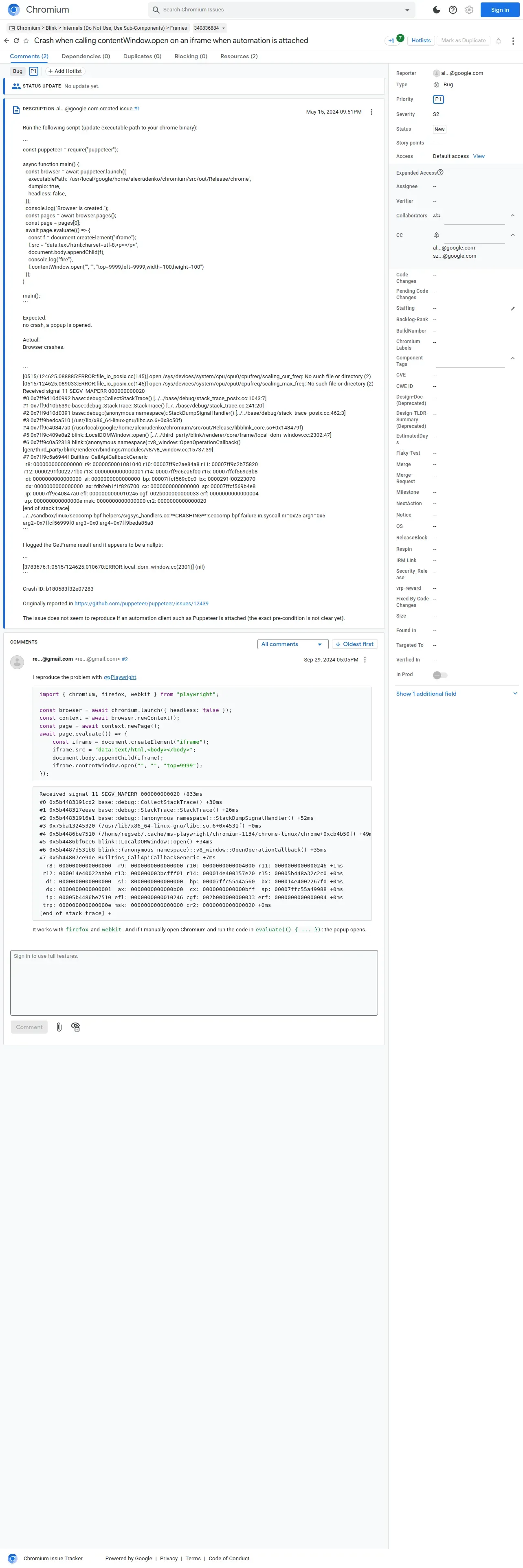
Task: Open the comment #2 overflow menu
Action: (365, 660)
